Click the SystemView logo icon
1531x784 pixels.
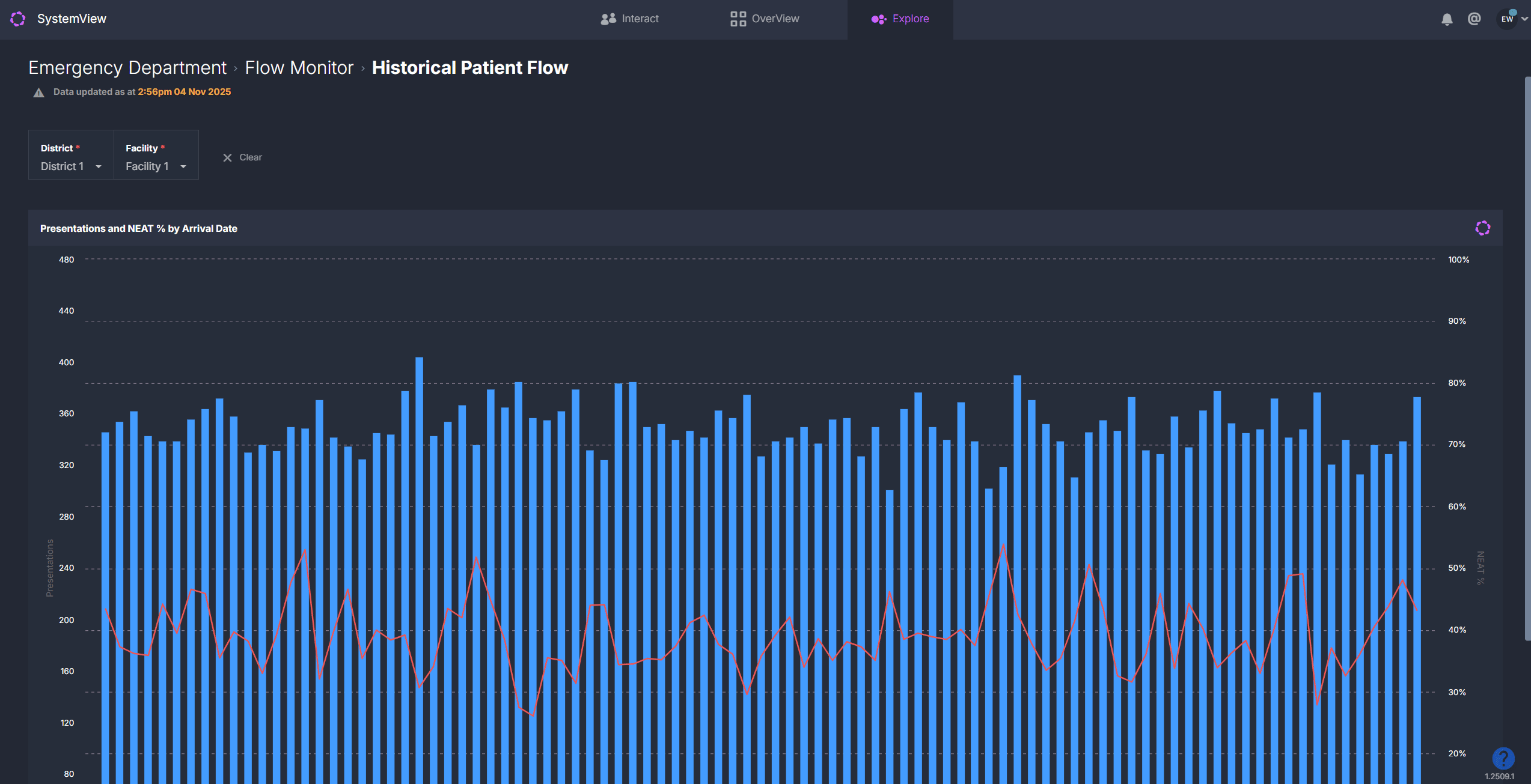click(x=18, y=19)
